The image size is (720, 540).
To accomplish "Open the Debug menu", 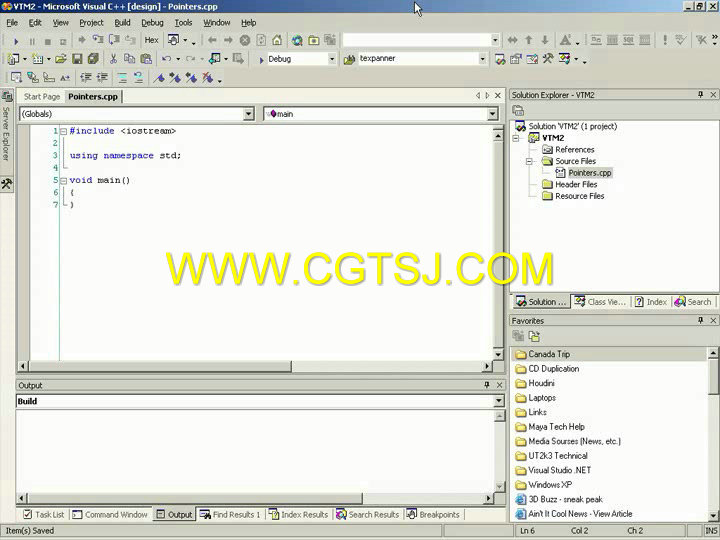I will tap(152, 22).
